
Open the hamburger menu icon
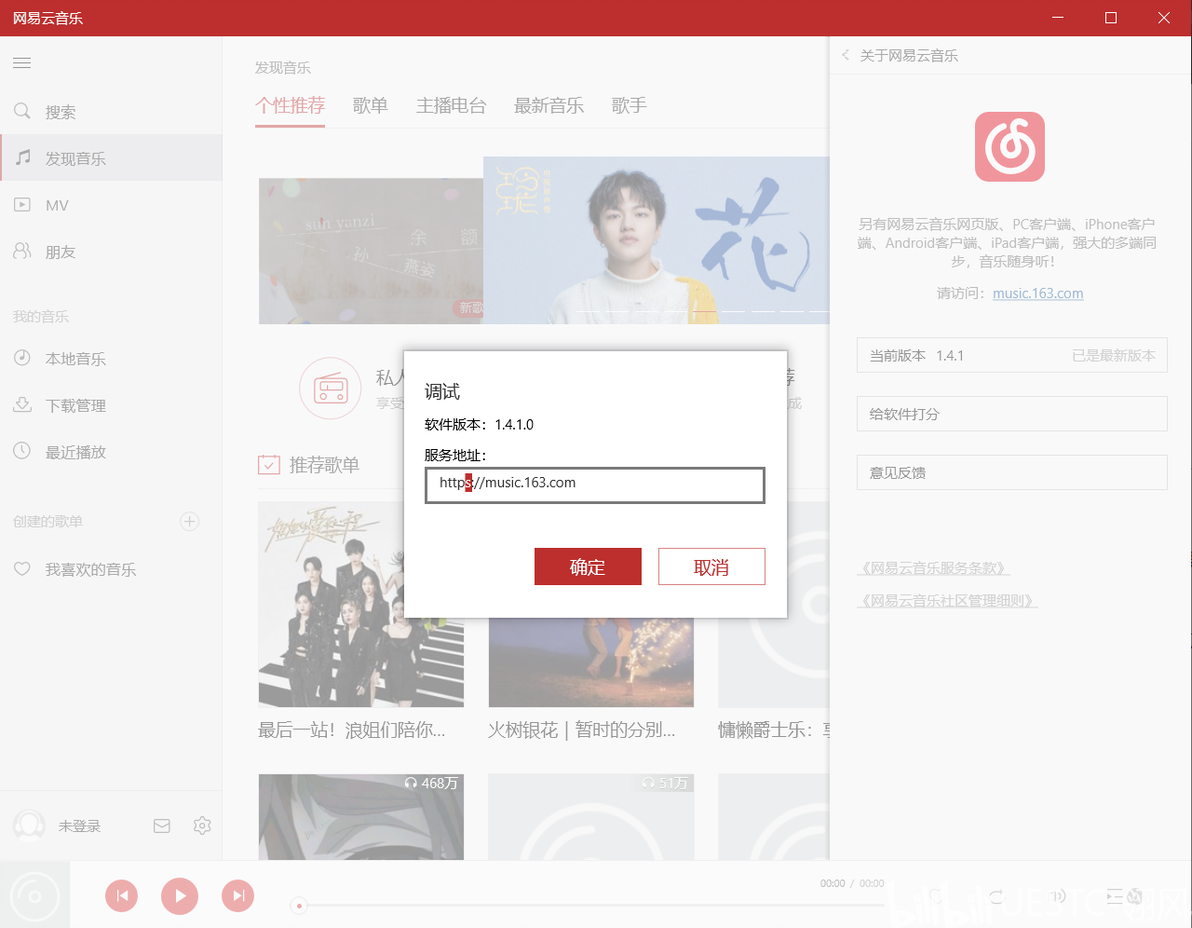tap(22, 63)
